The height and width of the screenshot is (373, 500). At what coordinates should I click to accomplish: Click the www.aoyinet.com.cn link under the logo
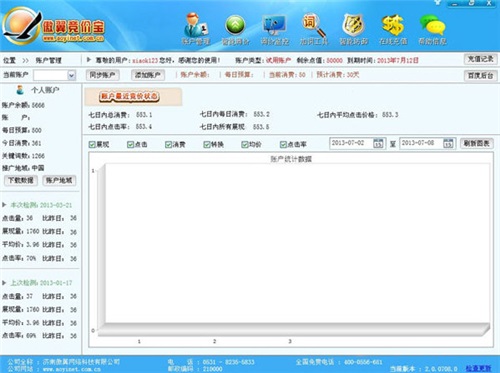click(x=73, y=38)
